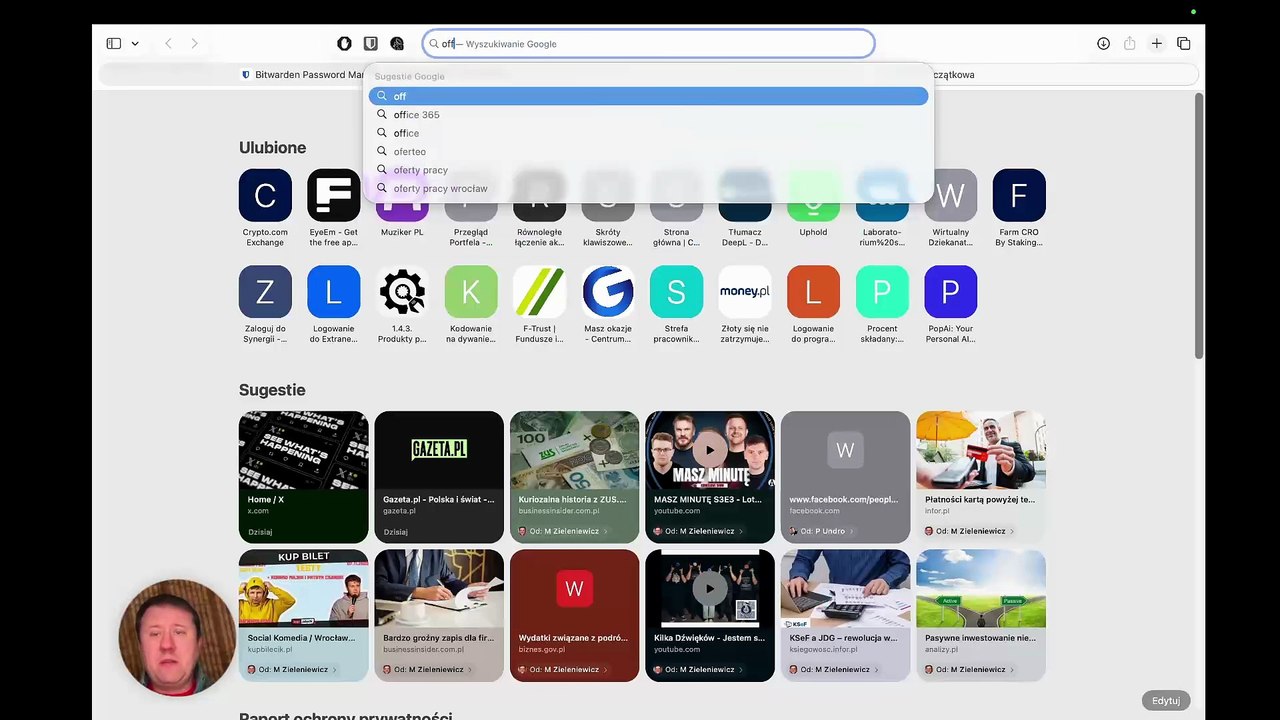Image resolution: width=1280 pixels, height=720 pixels.
Task: Open the Downloads button in the toolbar
Action: pyautogui.click(x=1103, y=44)
